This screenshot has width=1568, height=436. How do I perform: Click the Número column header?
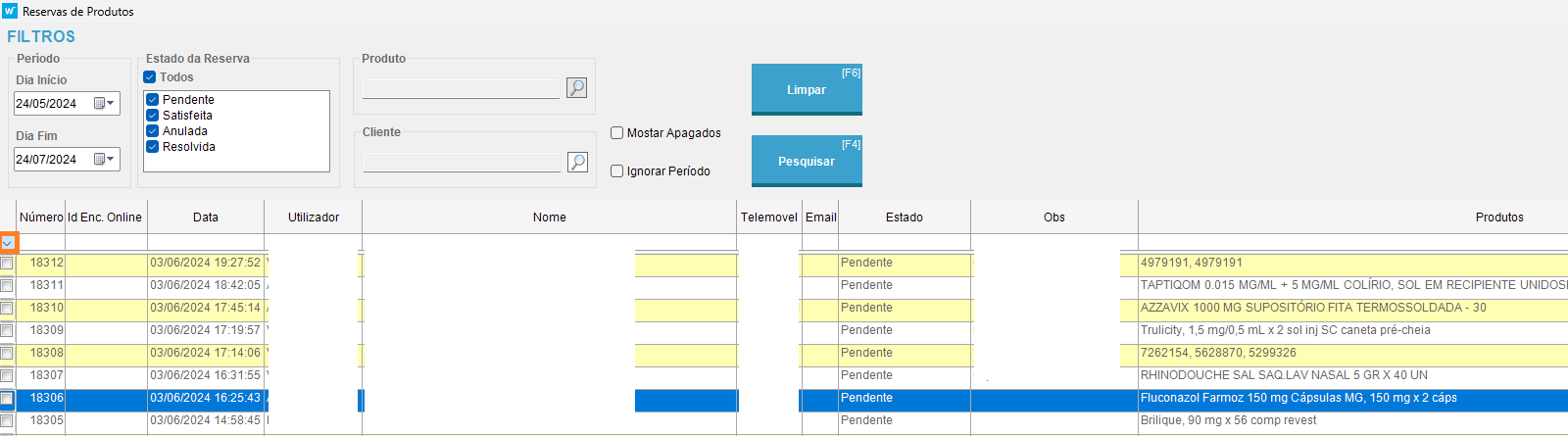click(41, 218)
